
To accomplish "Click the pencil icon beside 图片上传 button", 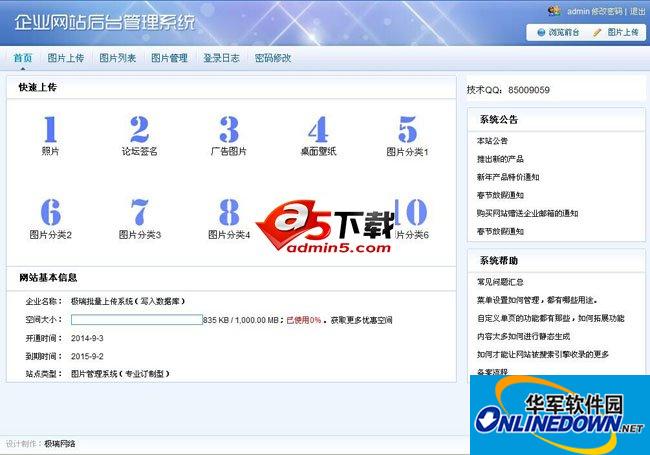I will tap(597, 32).
